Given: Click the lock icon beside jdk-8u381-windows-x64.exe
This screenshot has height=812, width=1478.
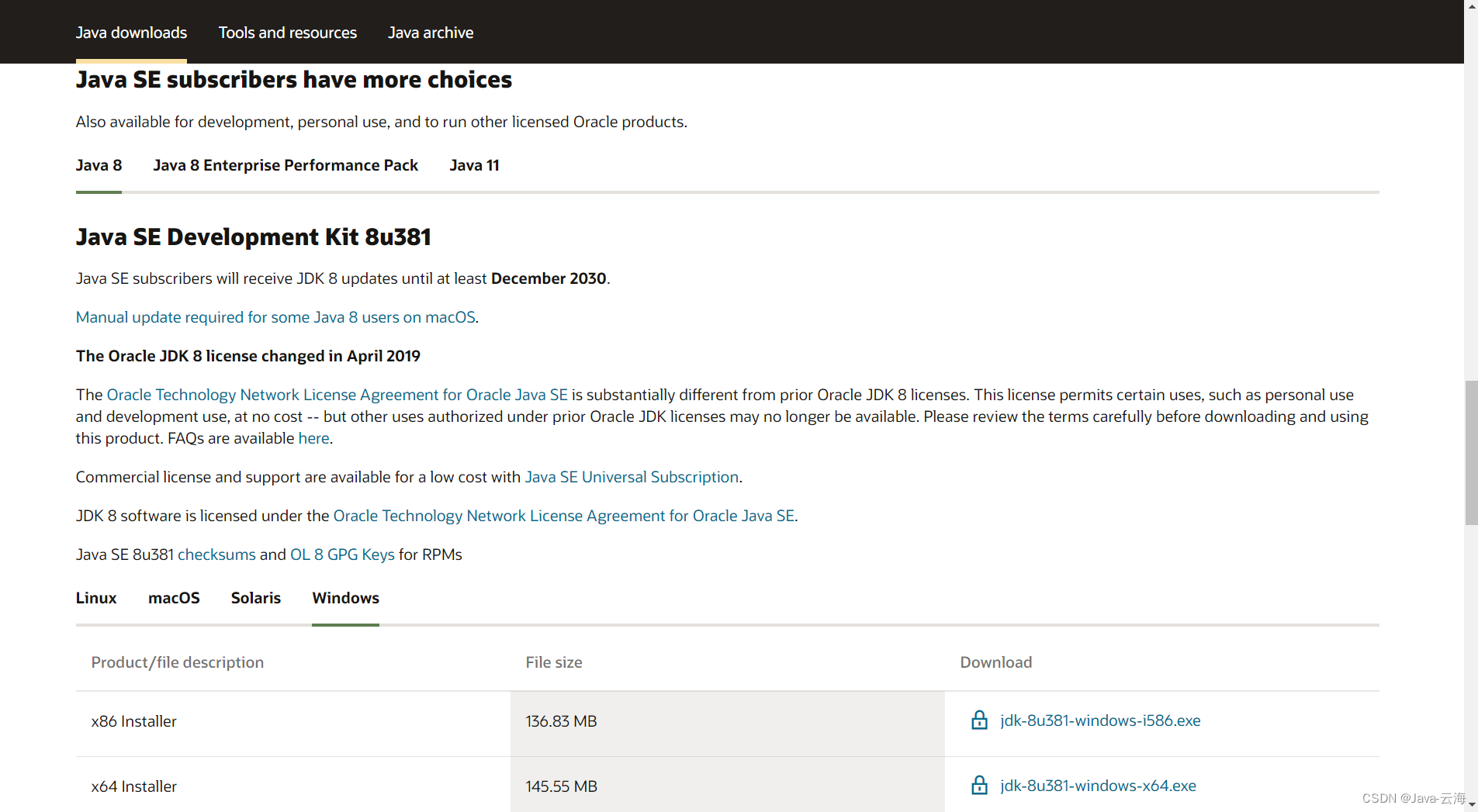Looking at the screenshot, I should (979, 786).
